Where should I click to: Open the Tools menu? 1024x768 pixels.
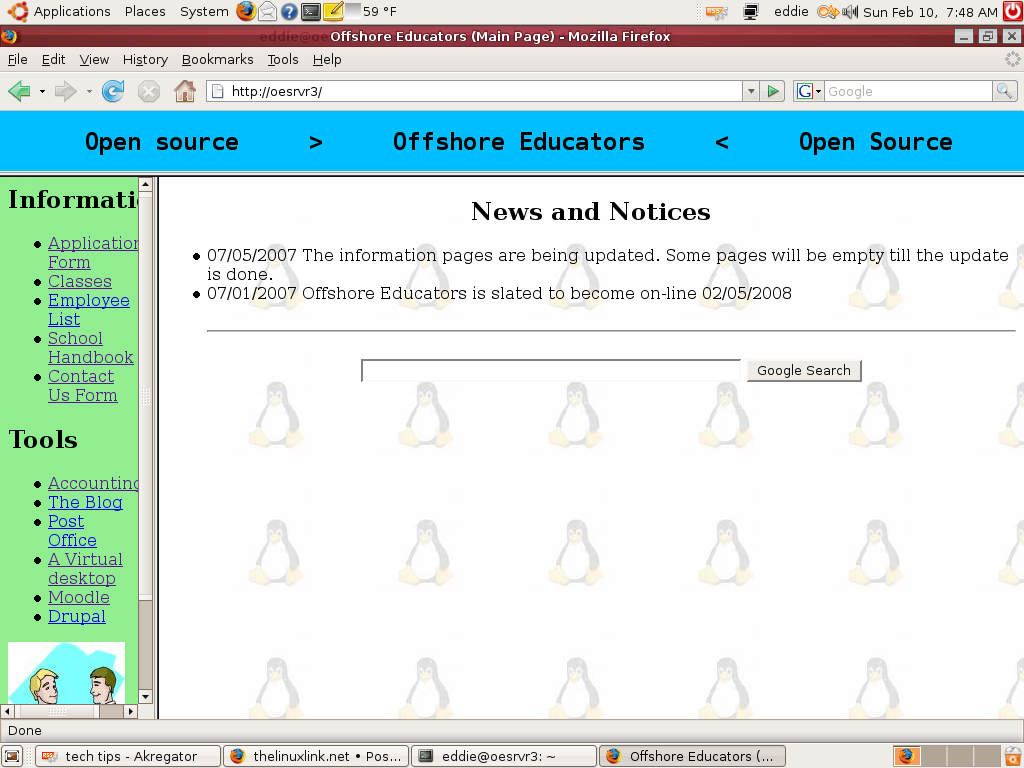tap(283, 59)
